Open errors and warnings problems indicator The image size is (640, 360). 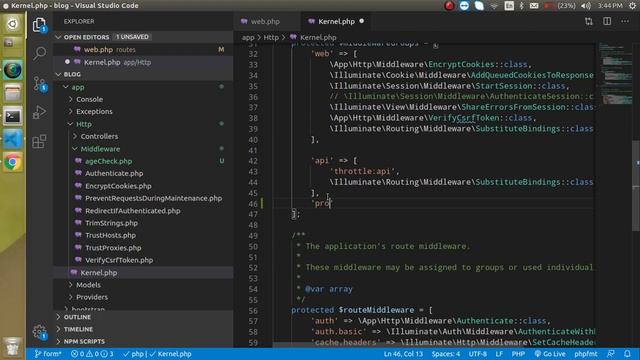[x=92, y=354]
